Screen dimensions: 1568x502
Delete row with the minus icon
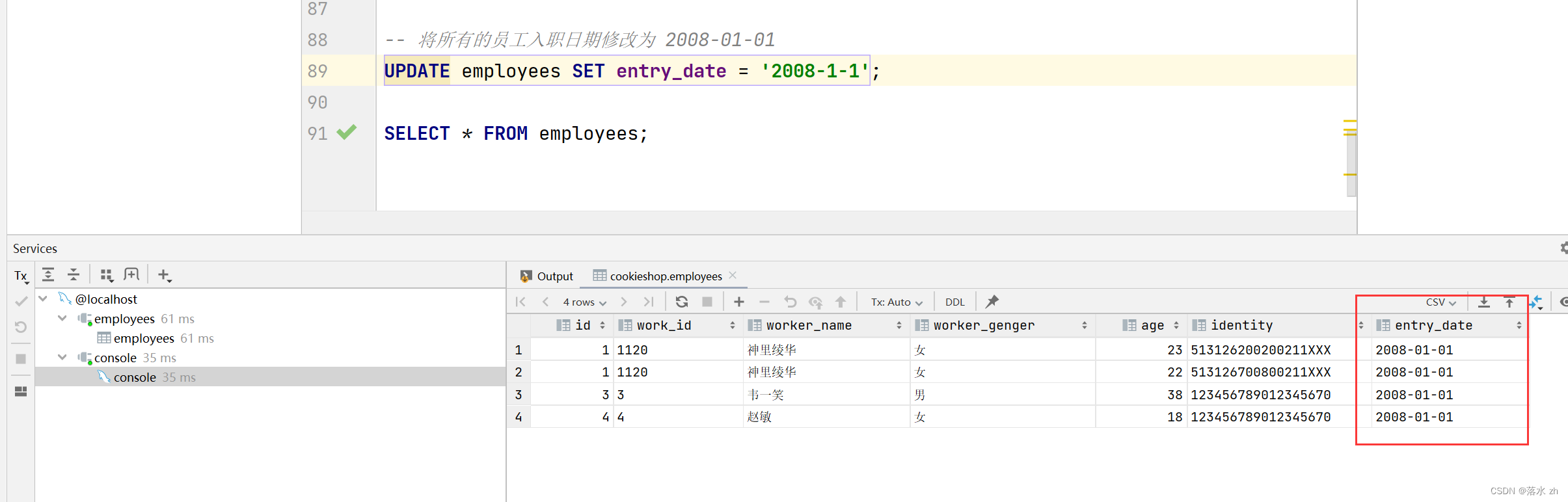click(x=764, y=302)
